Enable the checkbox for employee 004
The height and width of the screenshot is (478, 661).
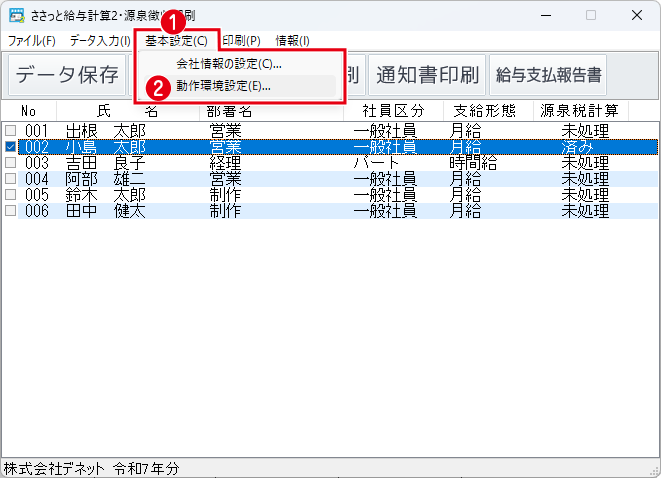coord(11,179)
